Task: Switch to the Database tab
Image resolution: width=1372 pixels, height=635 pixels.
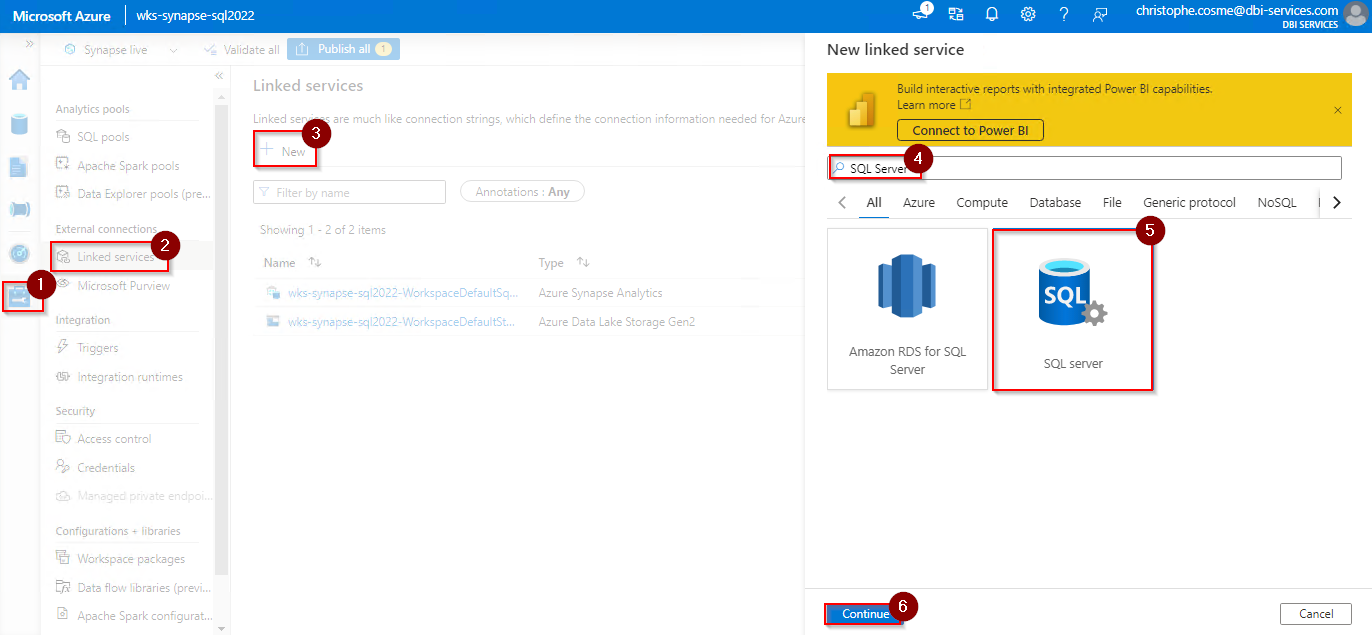Action: 1055,202
